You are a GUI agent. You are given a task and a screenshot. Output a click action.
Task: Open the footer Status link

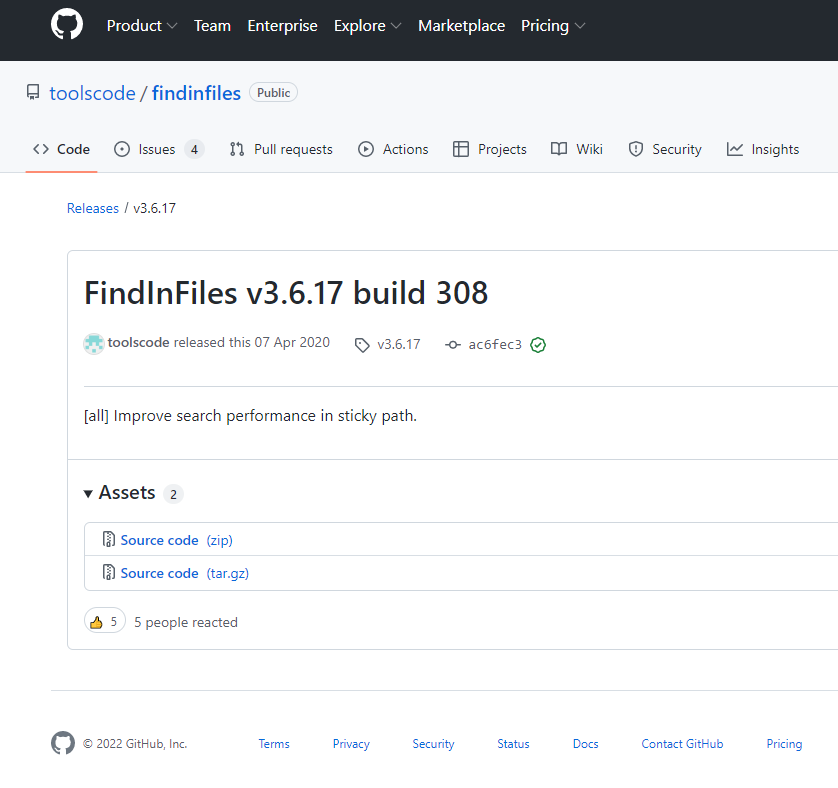(513, 744)
